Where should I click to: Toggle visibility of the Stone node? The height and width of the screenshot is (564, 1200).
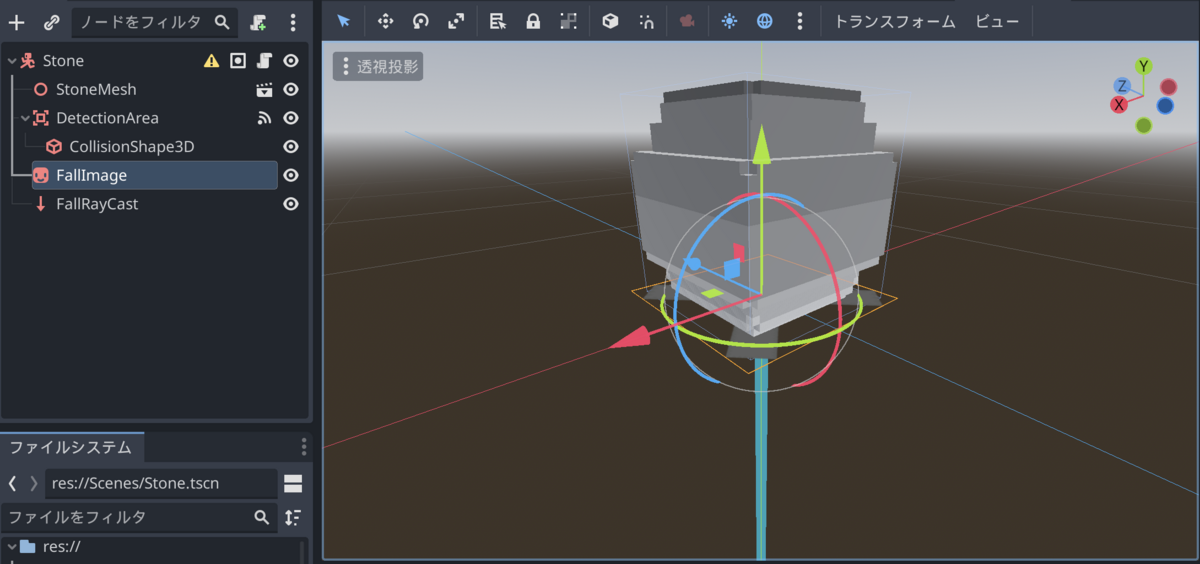click(x=291, y=61)
